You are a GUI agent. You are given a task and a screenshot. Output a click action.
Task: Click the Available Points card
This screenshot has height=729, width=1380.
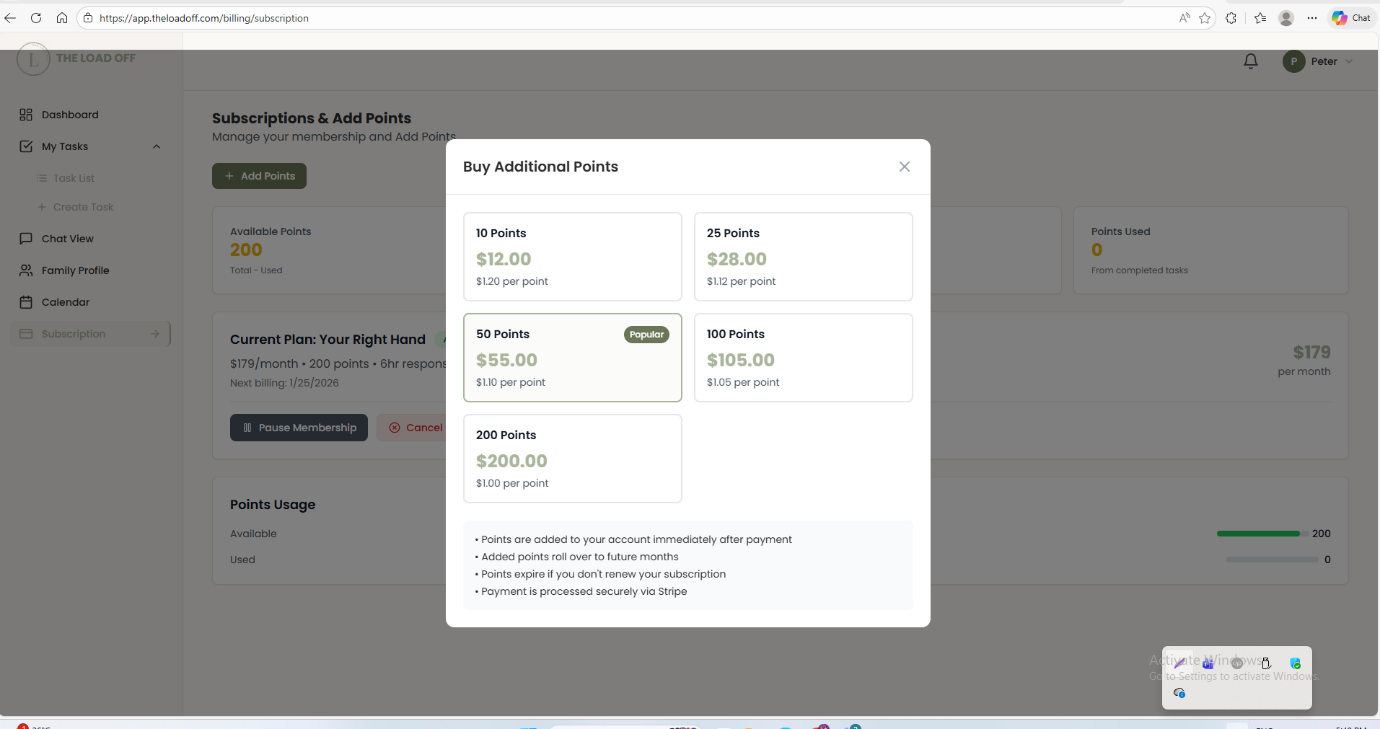(x=329, y=250)
